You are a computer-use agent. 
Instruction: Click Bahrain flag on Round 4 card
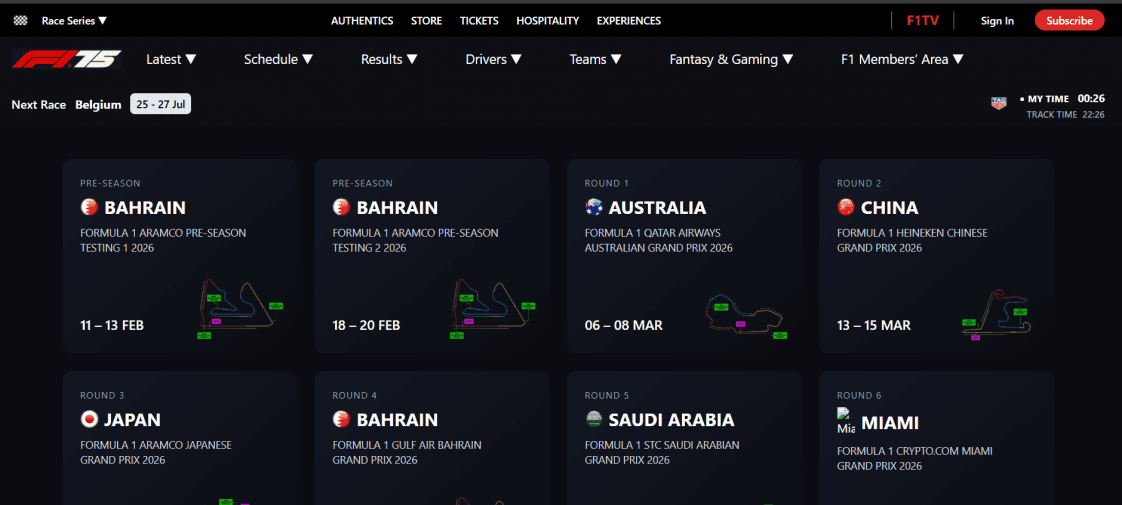(x=341, y=419)
